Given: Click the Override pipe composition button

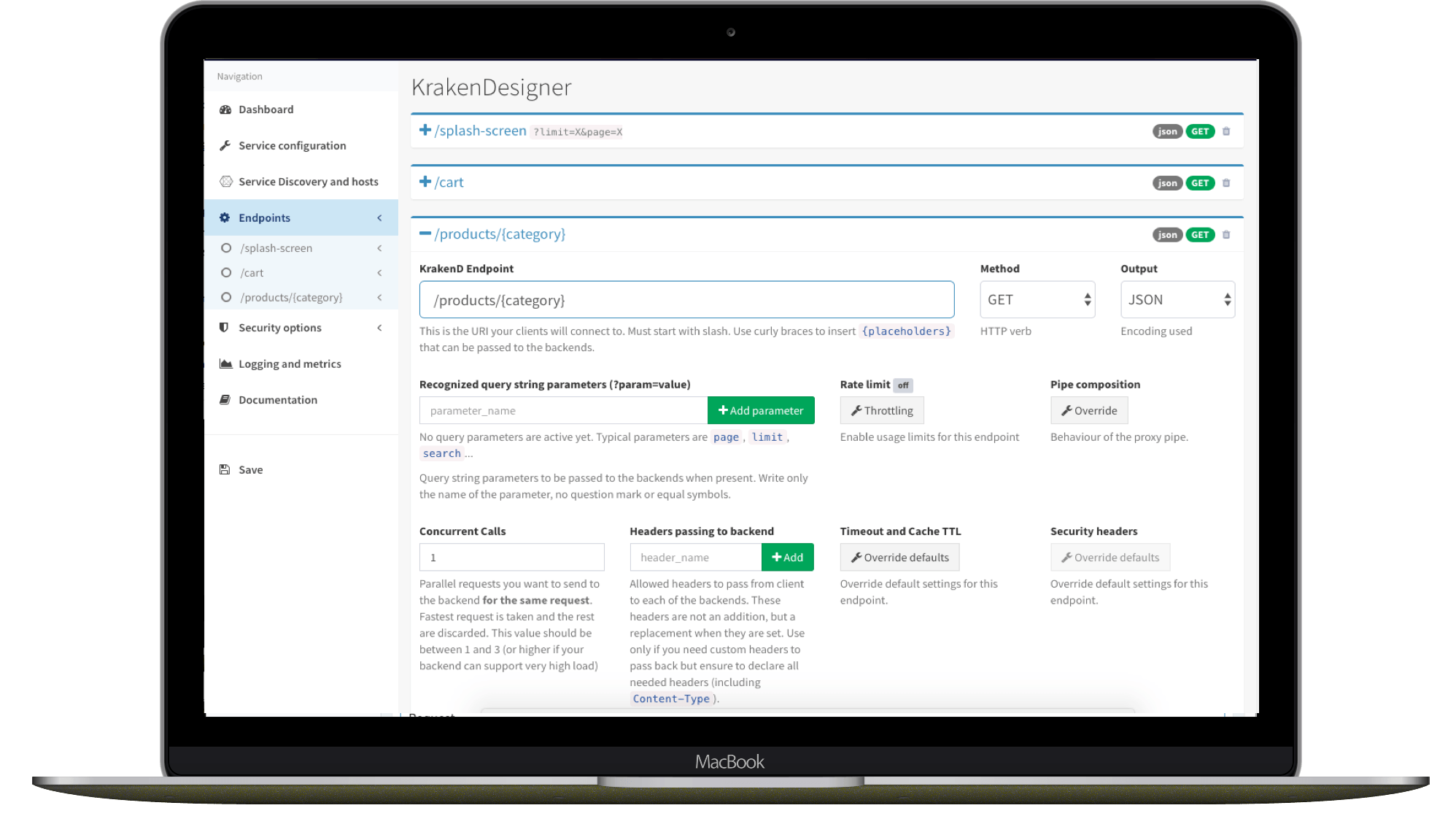Looking at the screenshot, I should point(1089,410).
